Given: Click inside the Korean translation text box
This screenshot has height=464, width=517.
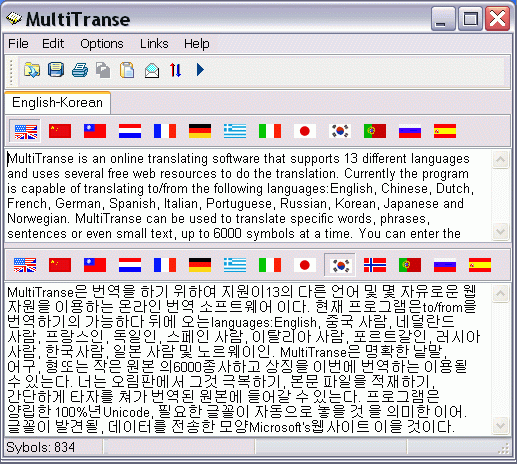Looking at the screenshot, I should pos(248,359).
